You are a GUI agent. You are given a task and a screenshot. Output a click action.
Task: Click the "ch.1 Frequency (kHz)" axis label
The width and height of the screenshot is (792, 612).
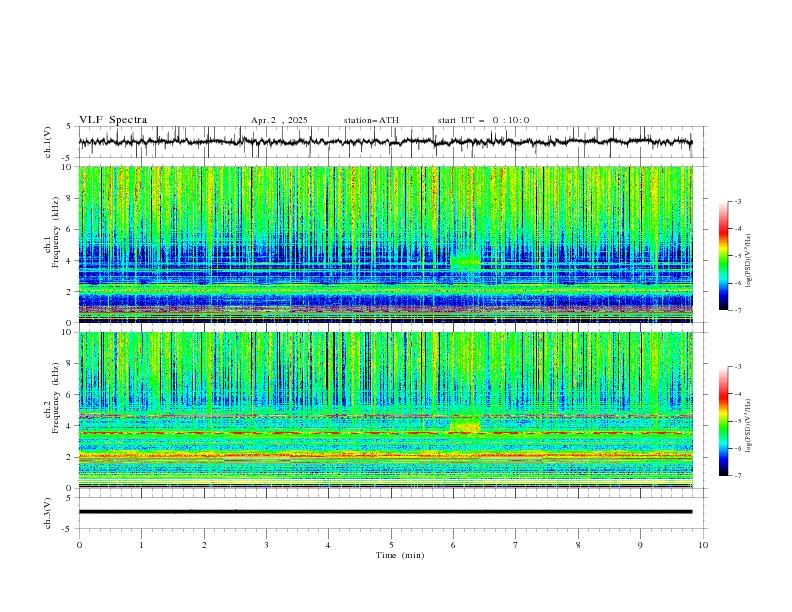click(53, 232)
